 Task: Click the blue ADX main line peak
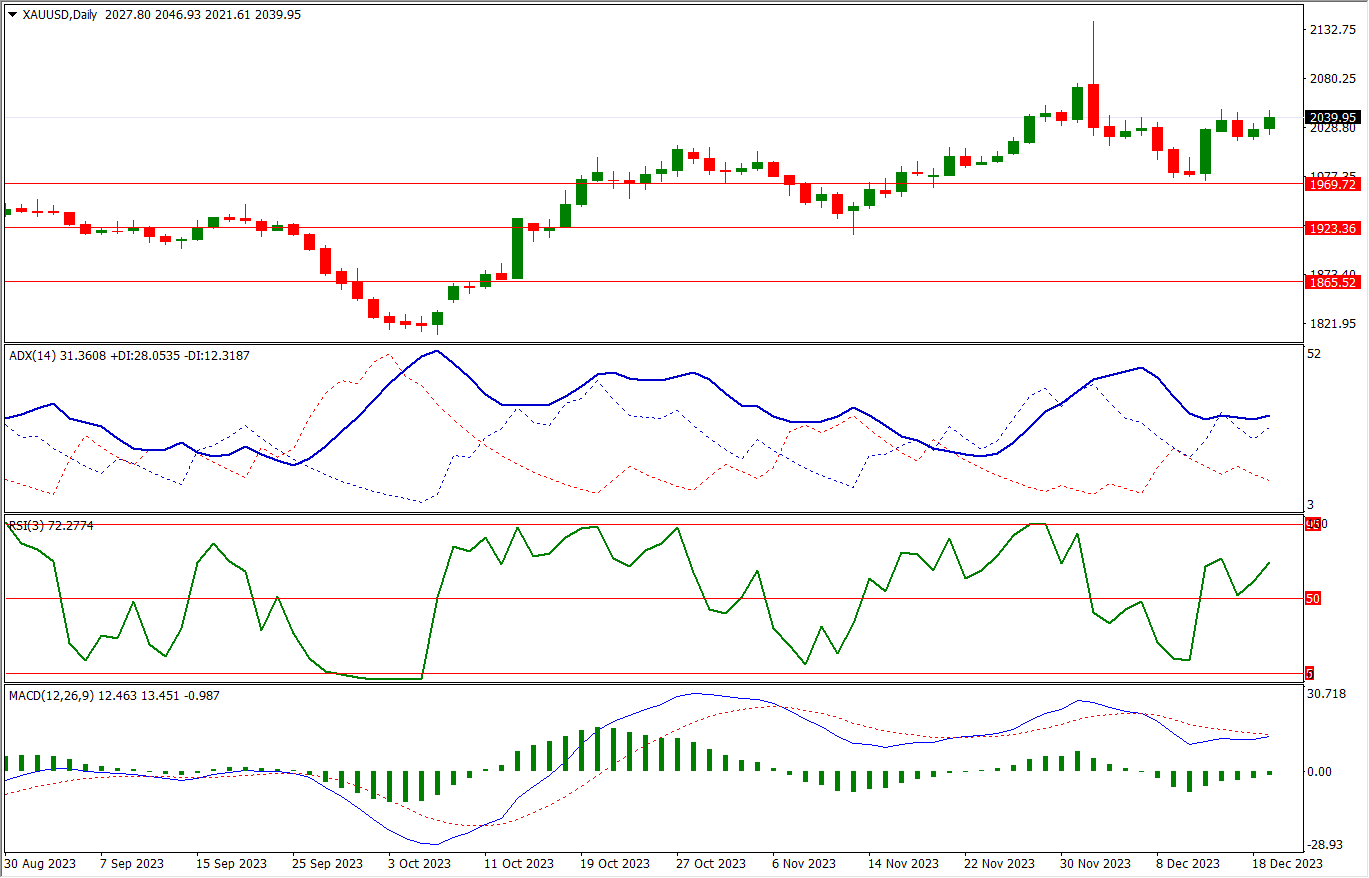click(435, 352)
